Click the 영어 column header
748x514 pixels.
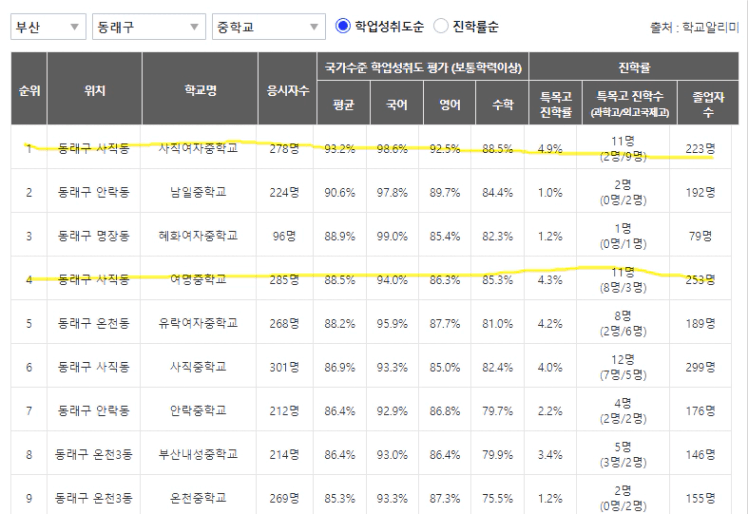tap(449, 104)
